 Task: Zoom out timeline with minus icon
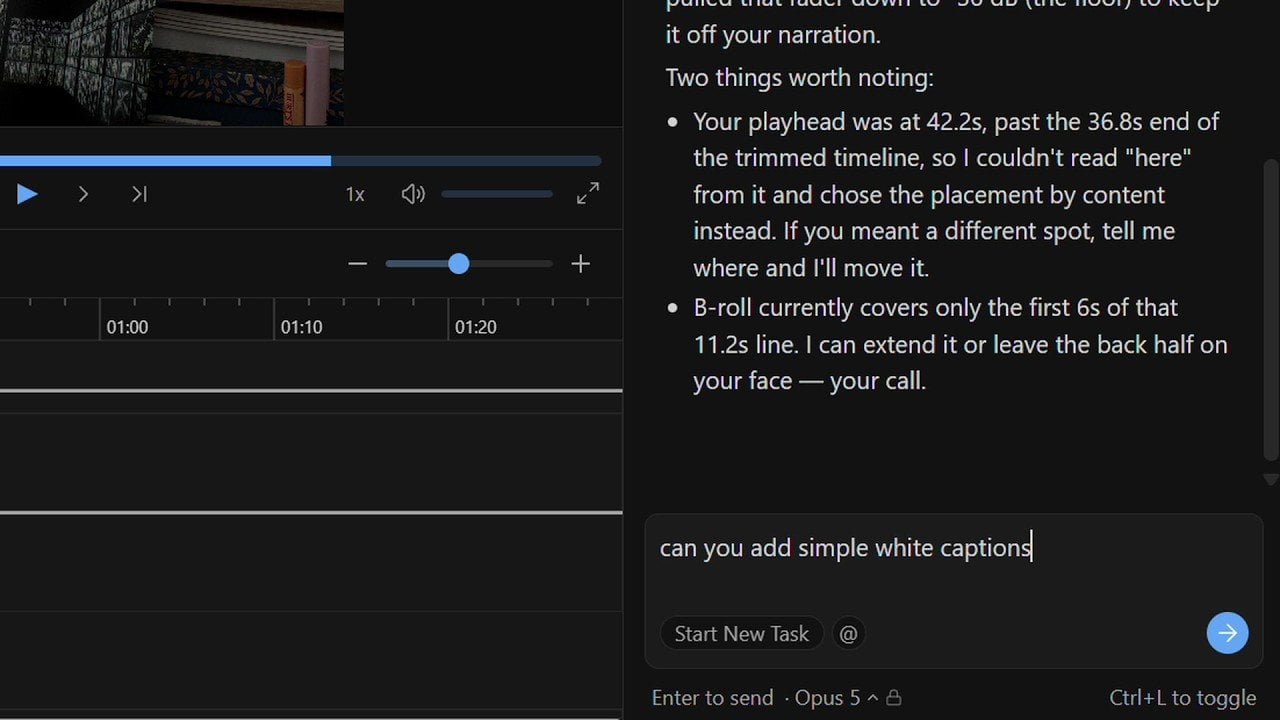[x=358, y=264]
